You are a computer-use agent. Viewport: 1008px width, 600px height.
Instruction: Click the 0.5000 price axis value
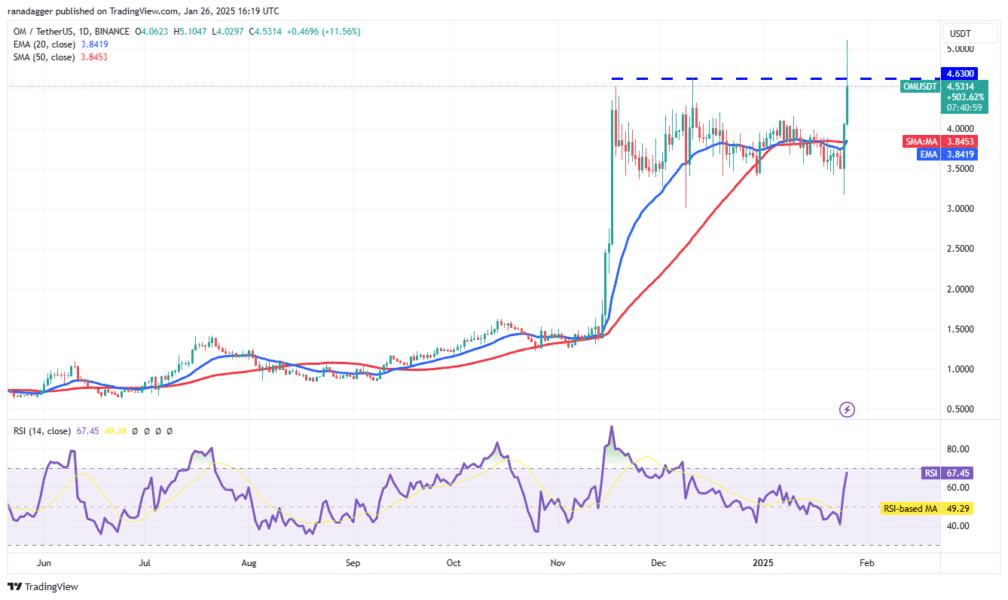(x=960, y=409)
